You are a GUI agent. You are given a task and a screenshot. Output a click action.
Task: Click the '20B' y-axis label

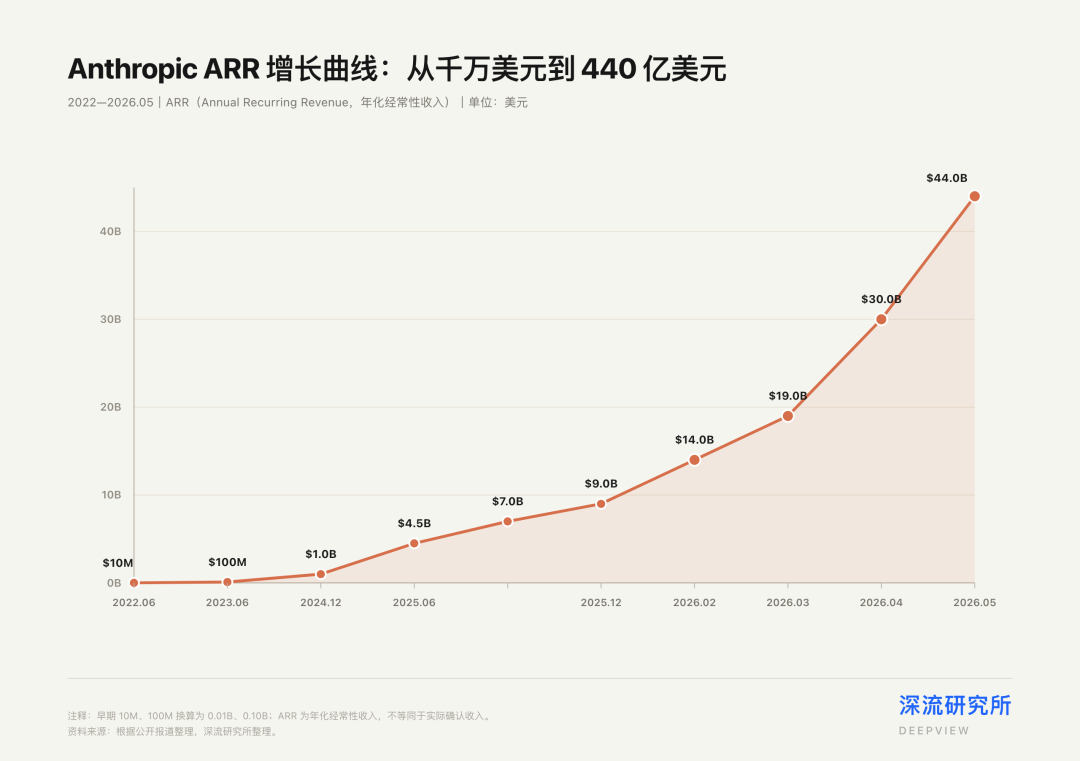[110, 407]
